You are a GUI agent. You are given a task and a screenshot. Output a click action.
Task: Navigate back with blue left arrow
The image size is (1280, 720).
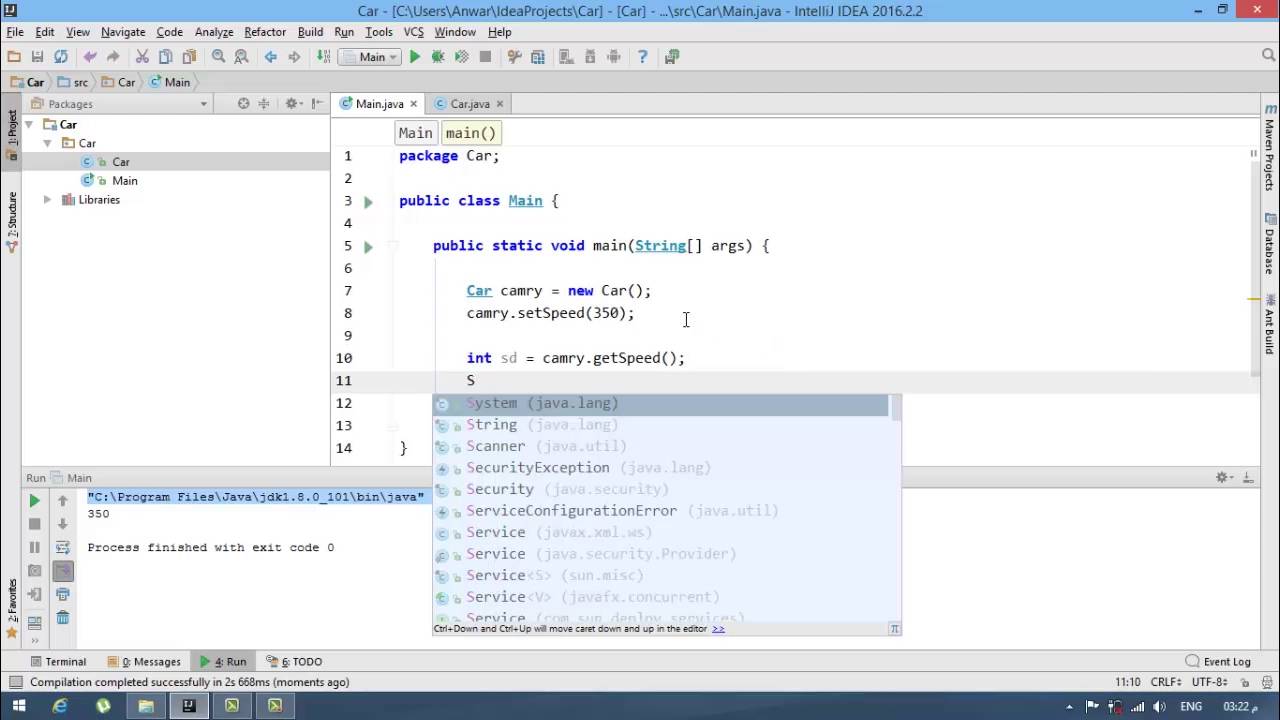point(270,57)
